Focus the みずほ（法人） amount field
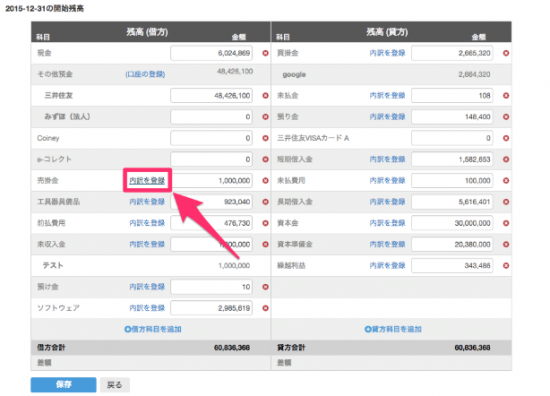This screenshot has height=396, width=550. point(212,117)
